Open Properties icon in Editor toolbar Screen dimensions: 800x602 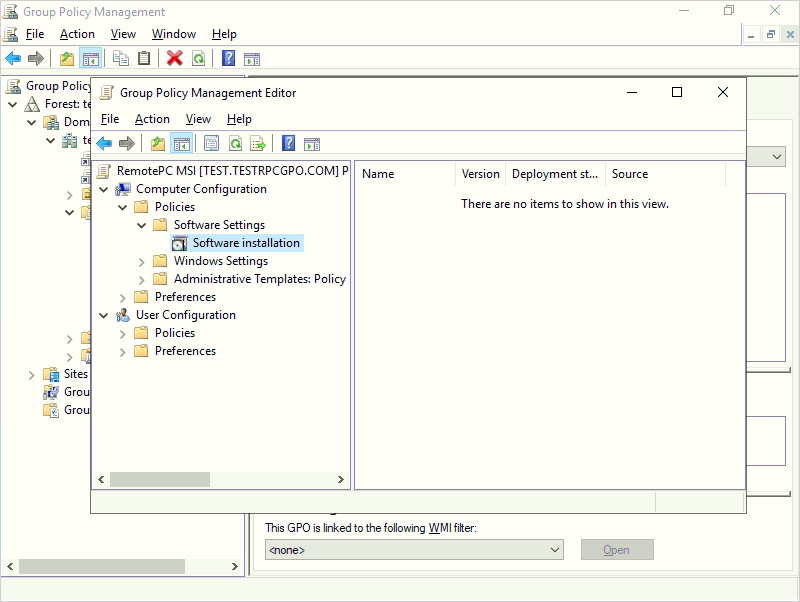tap(211, 143)
